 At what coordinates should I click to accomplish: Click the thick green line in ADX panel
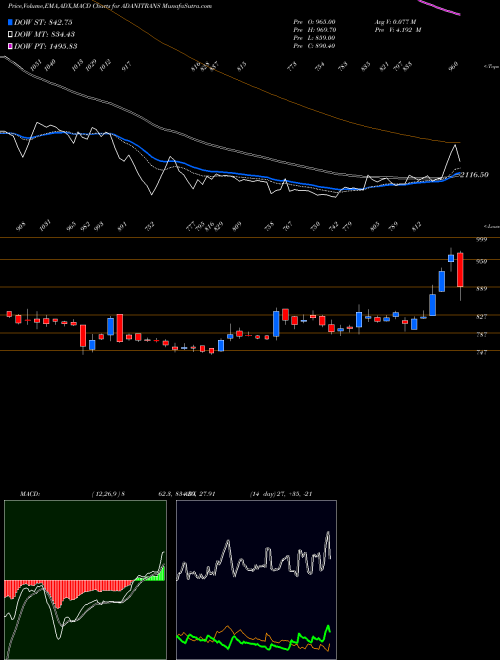click(253, 642)
